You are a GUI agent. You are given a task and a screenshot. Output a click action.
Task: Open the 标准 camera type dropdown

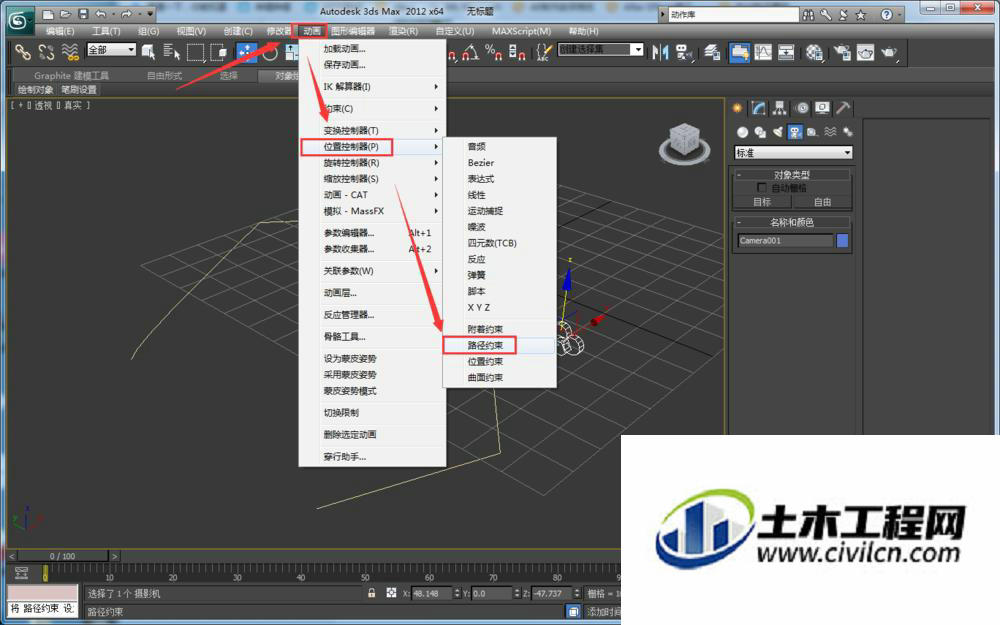coord(793,153)
